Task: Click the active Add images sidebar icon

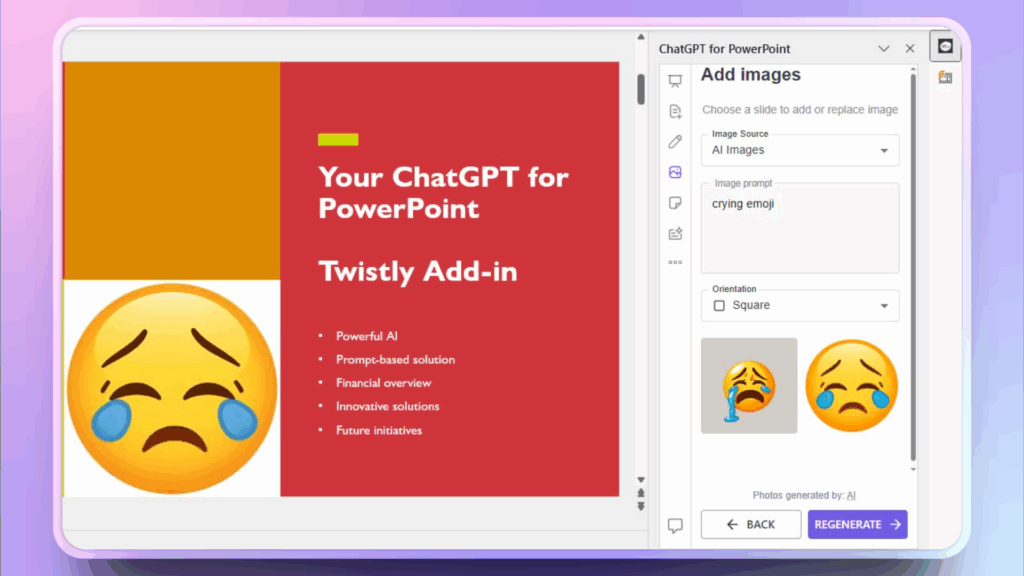Action: pyautogui.click(x=675, y=172)
